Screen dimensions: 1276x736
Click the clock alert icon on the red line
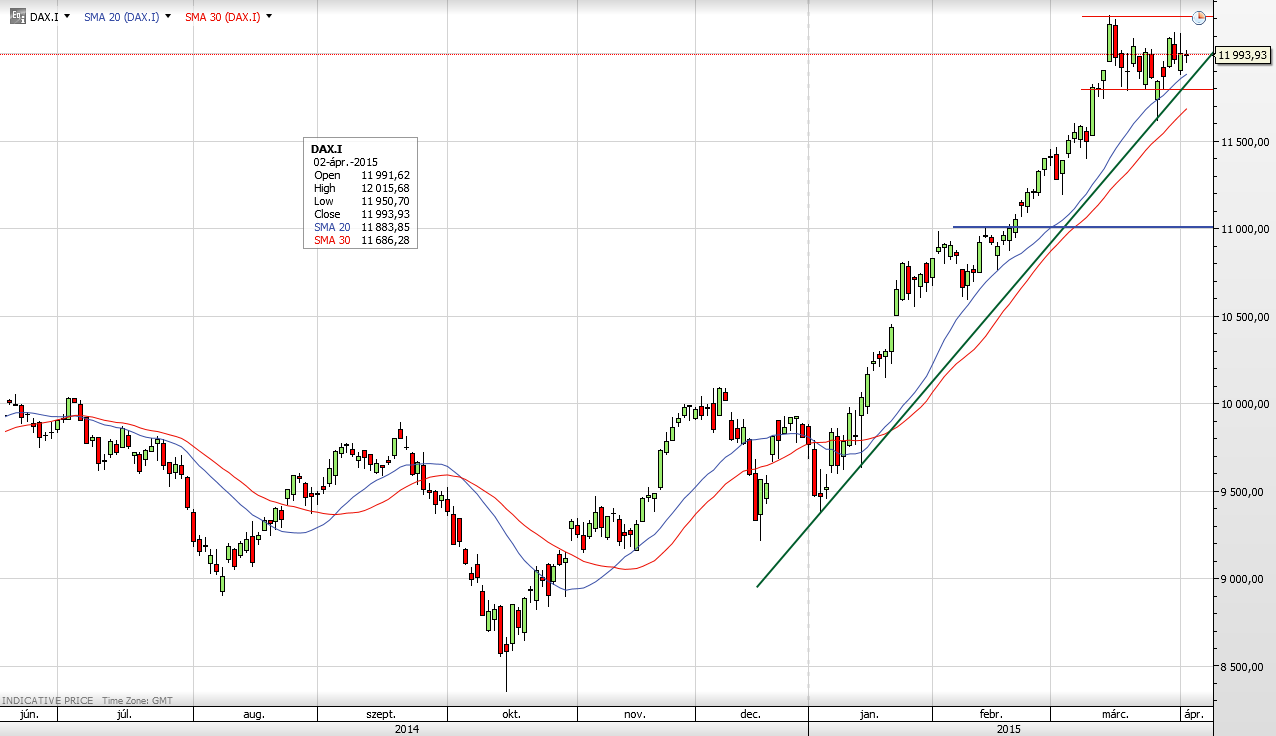pyautogui.click(x=1199, y=17)
